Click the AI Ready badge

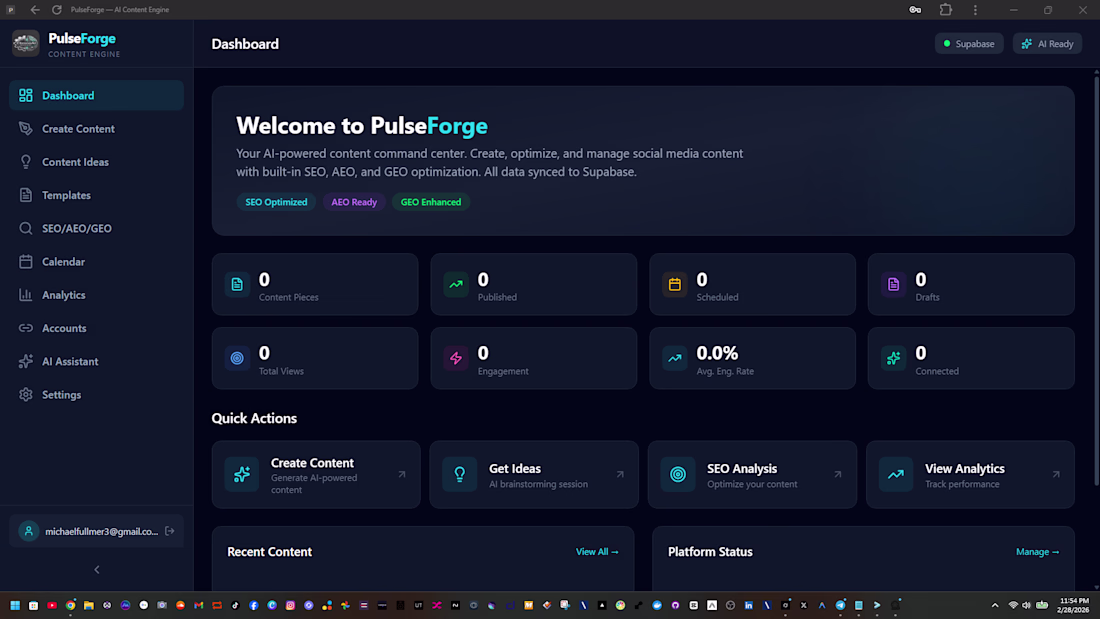pos(1047,44)
